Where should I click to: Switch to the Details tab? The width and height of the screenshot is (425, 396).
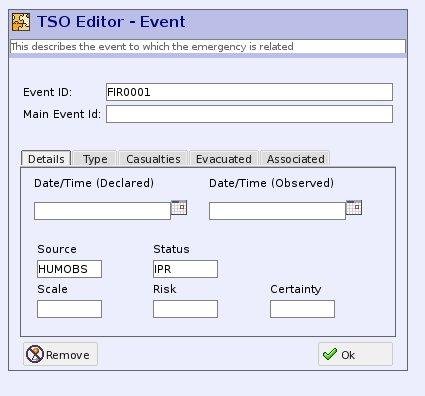[46, 159]
